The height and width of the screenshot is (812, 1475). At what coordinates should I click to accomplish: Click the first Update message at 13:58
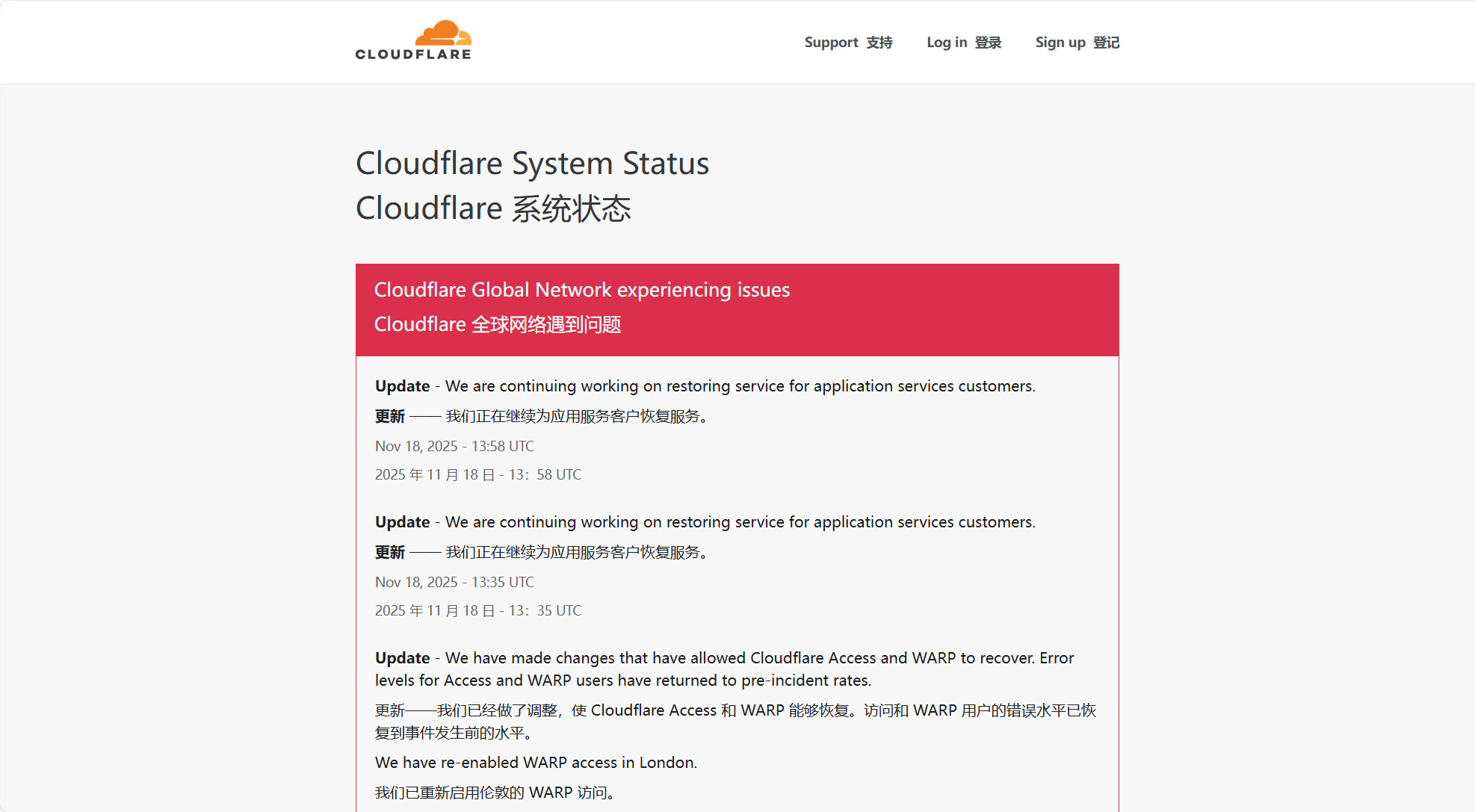click(x=705, y=386)
